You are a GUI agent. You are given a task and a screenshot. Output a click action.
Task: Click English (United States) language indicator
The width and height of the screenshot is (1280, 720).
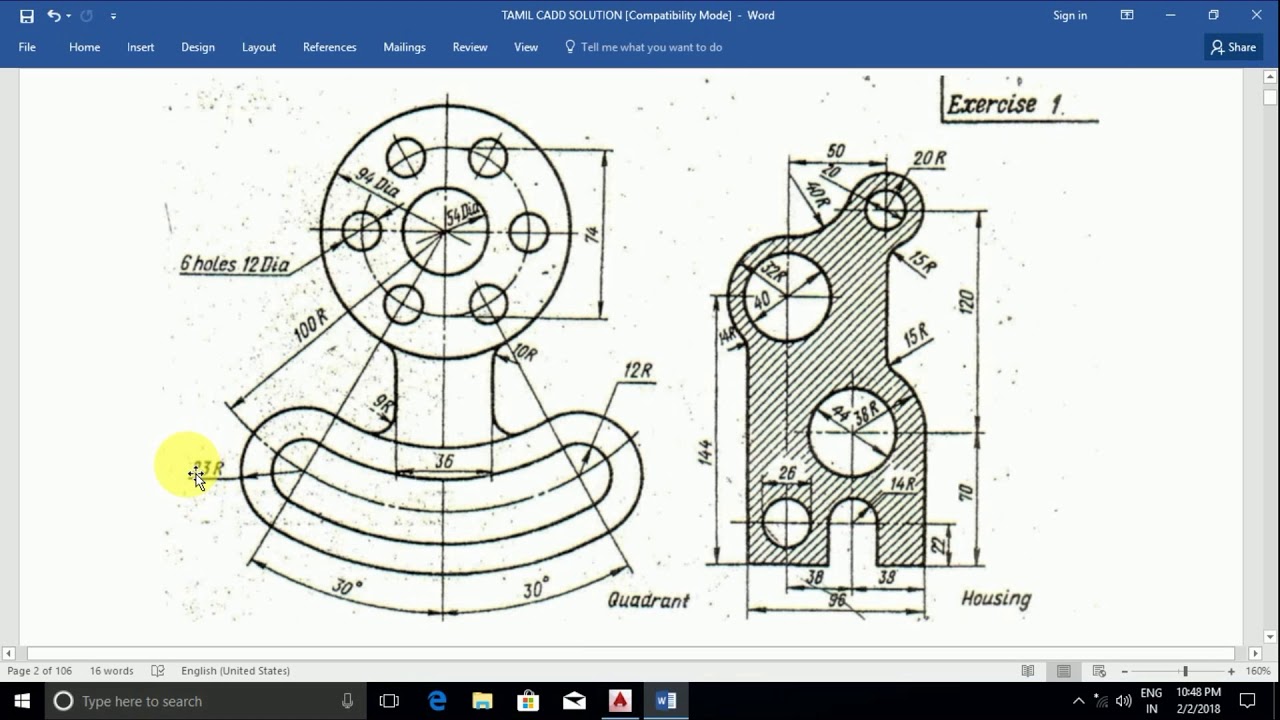click(235, 671)
